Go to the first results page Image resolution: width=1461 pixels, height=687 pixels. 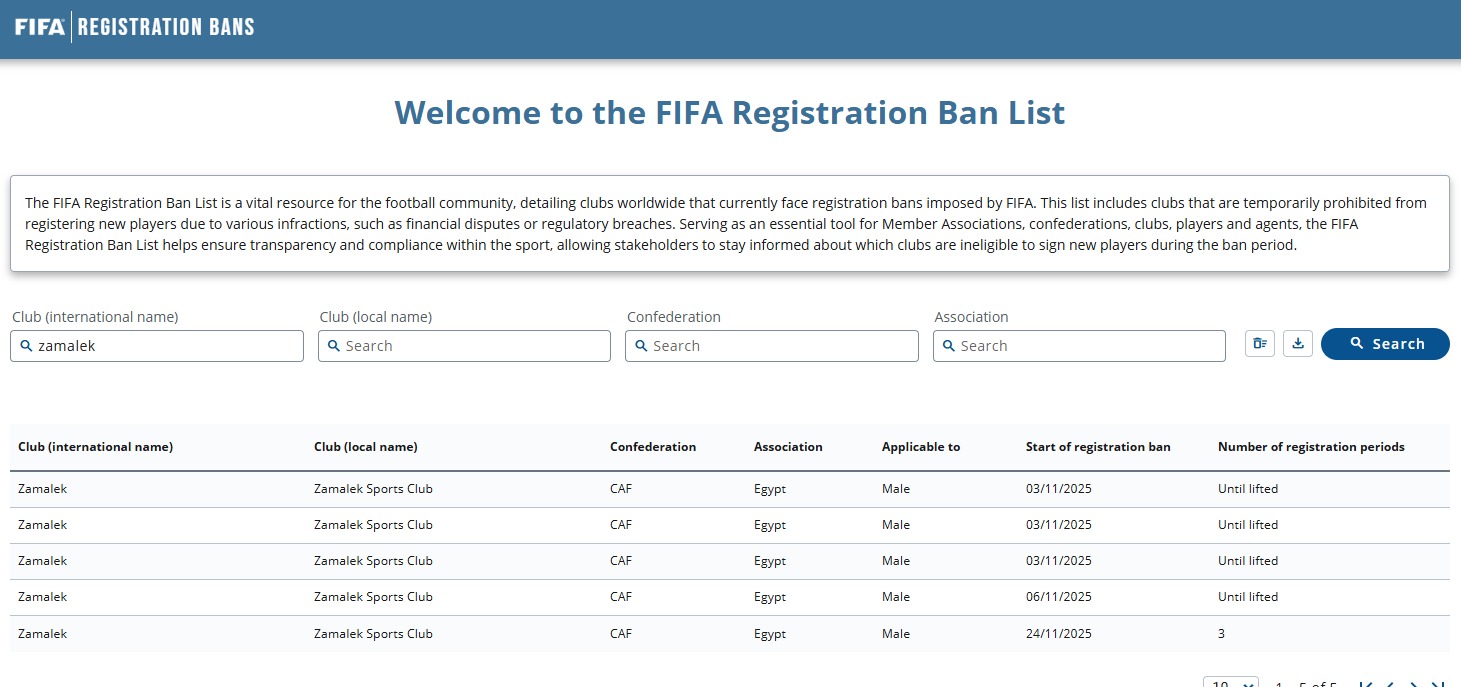click(1366, 684)
